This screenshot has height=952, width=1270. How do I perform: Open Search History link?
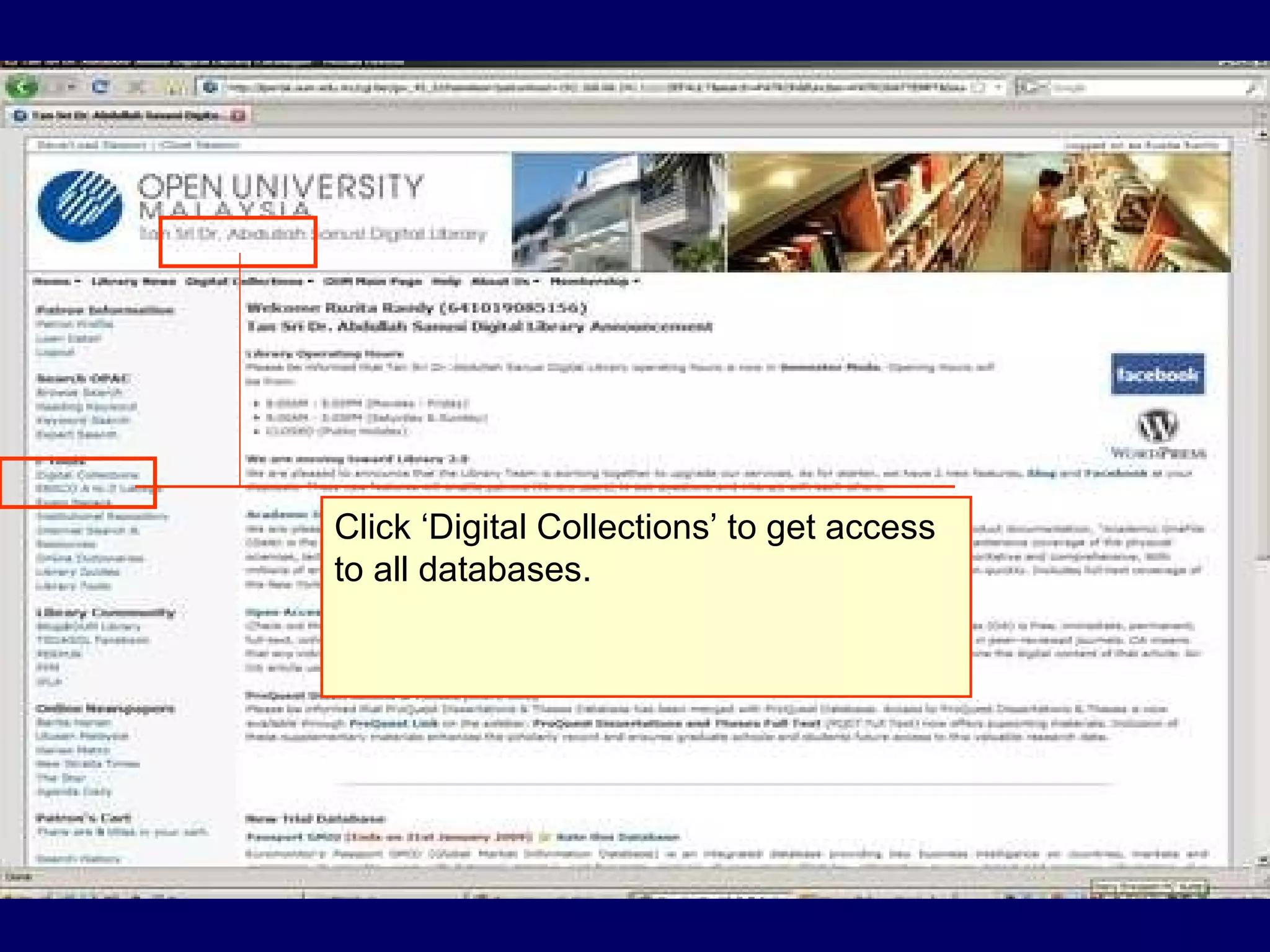click(78, 859)
